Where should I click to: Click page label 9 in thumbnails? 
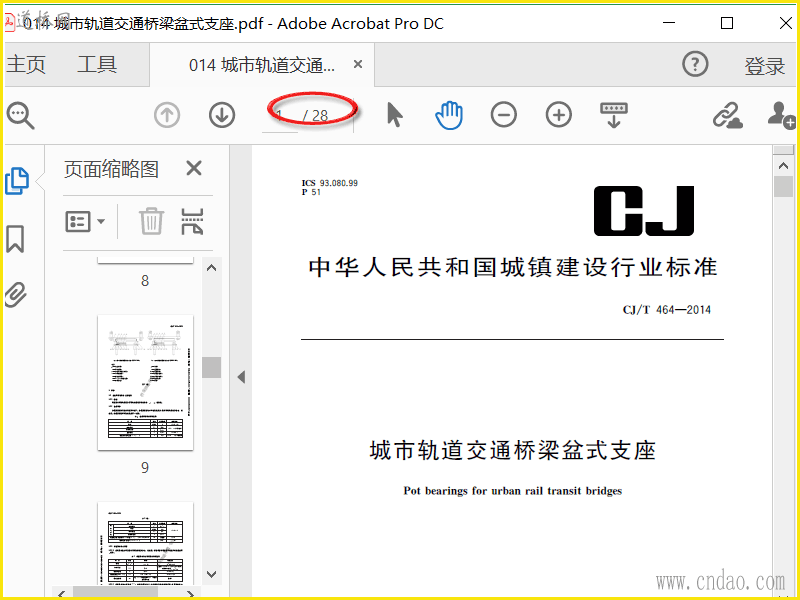point(145,468)
